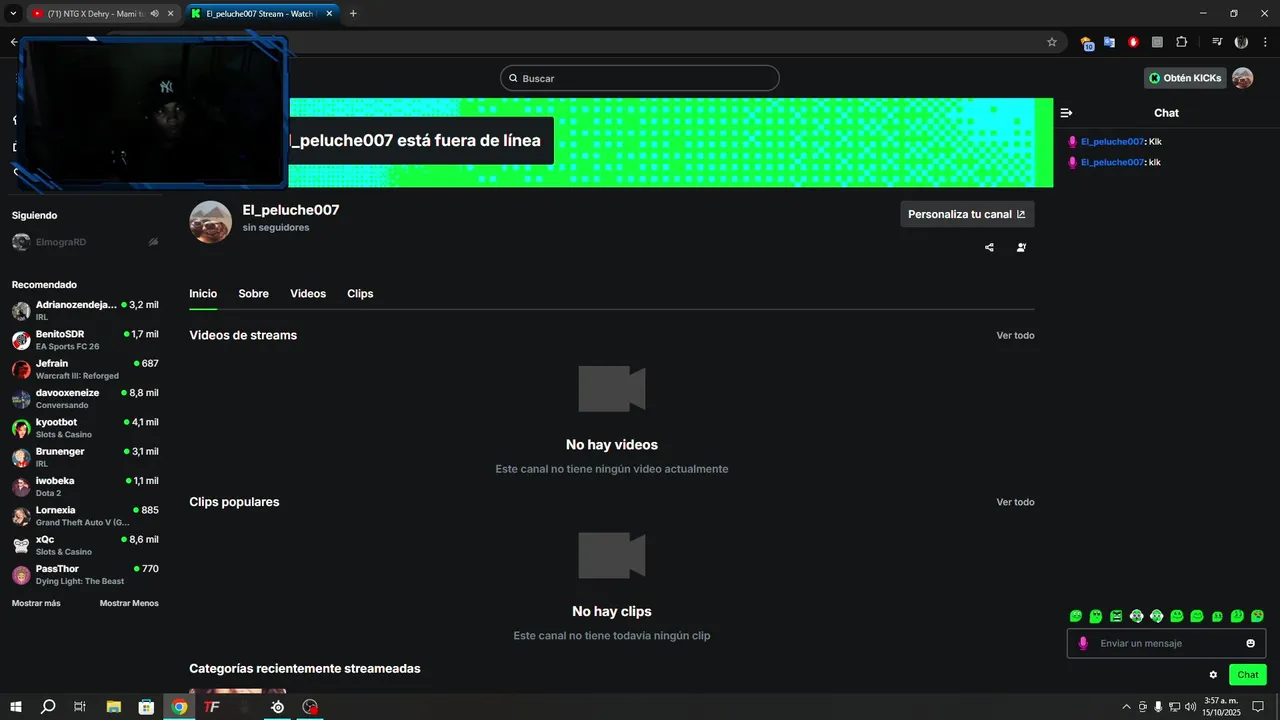Open File Explorer from the taskbar
1280x720 pixels.
tap(113, 707)
